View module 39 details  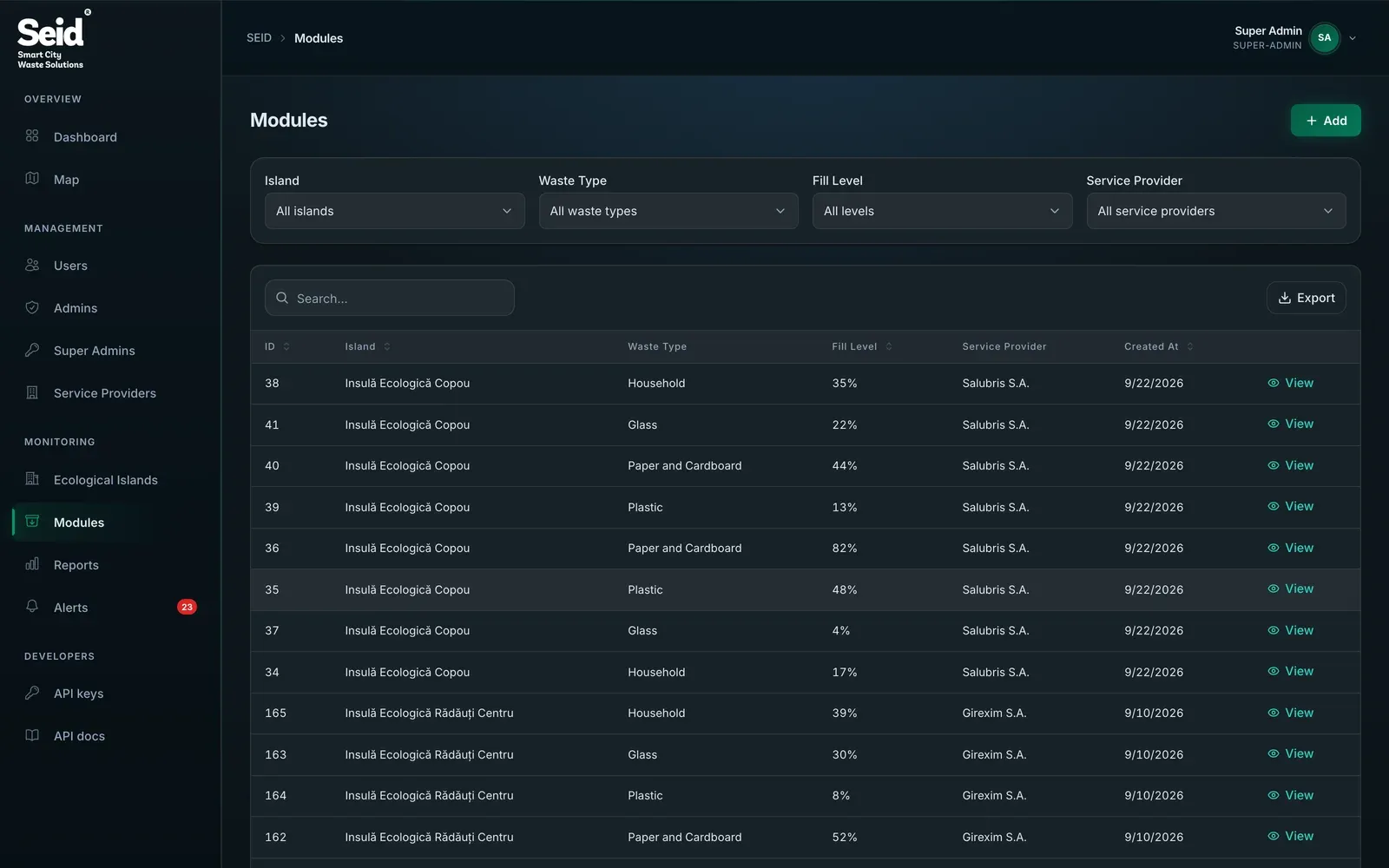1291,506
